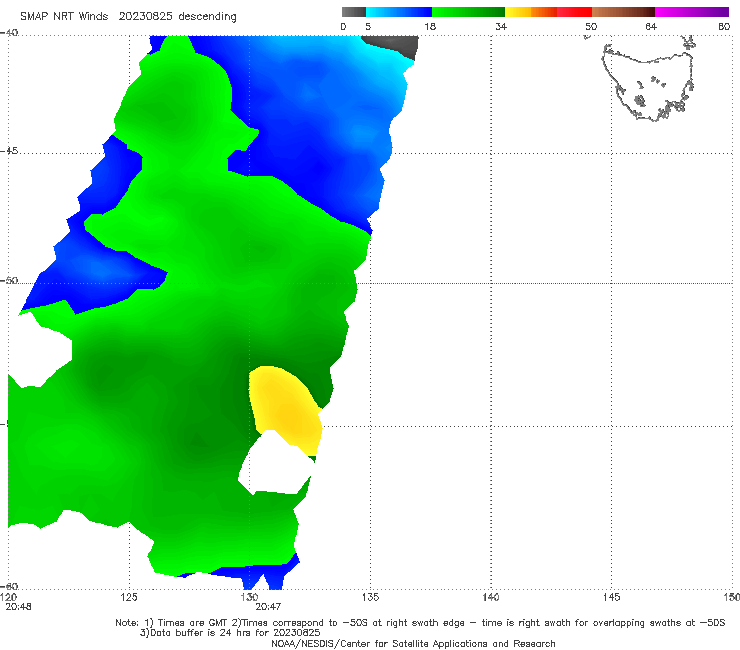The image size is (740, 650).
Task: Click the magenta-purple segment of the color bar
Action: [692, 12]
